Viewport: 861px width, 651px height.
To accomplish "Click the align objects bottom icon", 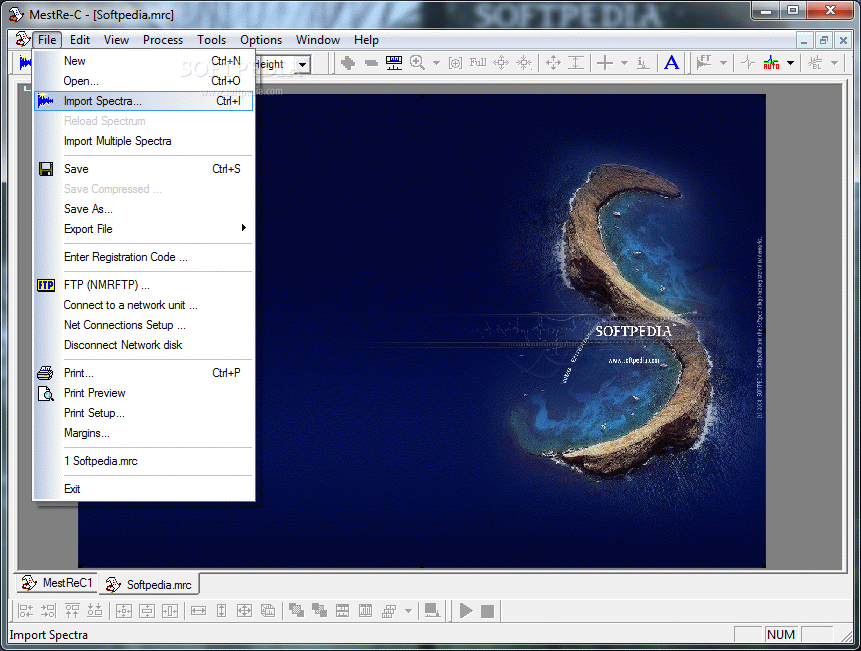I will (x=94, y=610).
